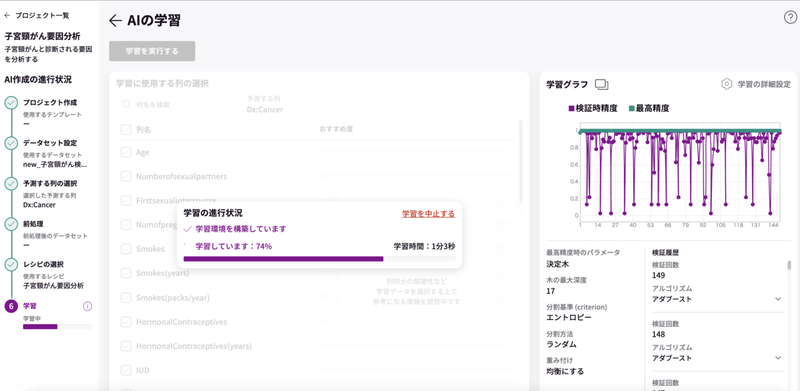This screenshot has height=391, width=800.
Task: Click the おすすめ度 column header
Action: [x=336, y=130]
